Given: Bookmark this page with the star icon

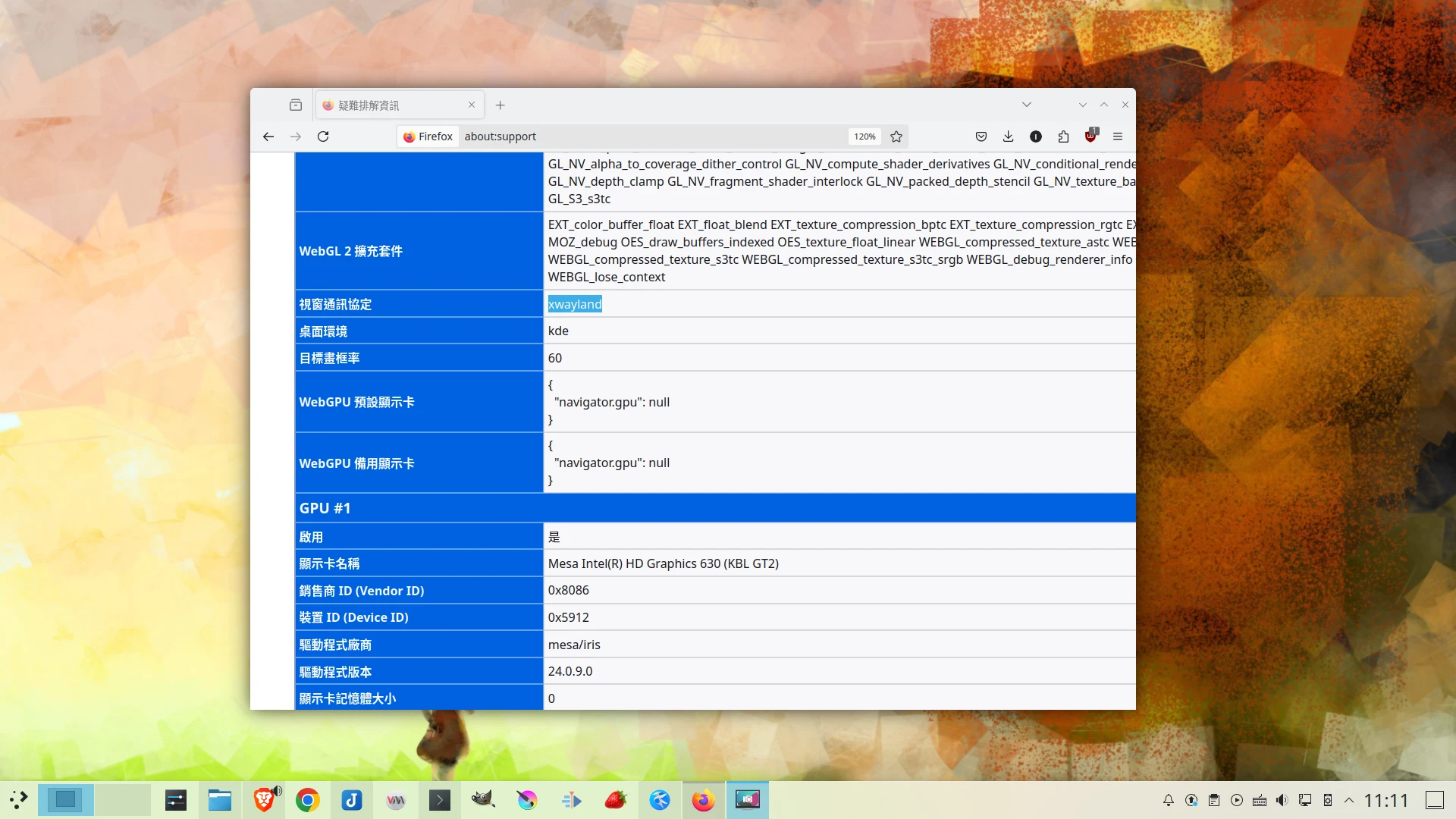Looking at the screenshot, I should pos(896,136).
